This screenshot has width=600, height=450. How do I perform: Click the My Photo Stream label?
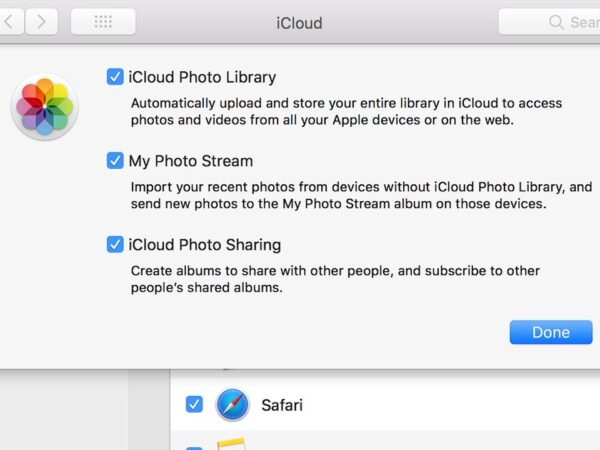tap(190, 161)
